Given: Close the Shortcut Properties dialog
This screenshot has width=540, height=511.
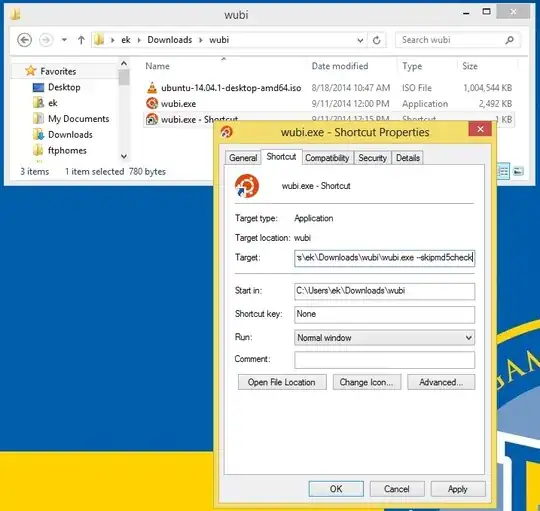Looking at the screenshot, I should point(480,129).
